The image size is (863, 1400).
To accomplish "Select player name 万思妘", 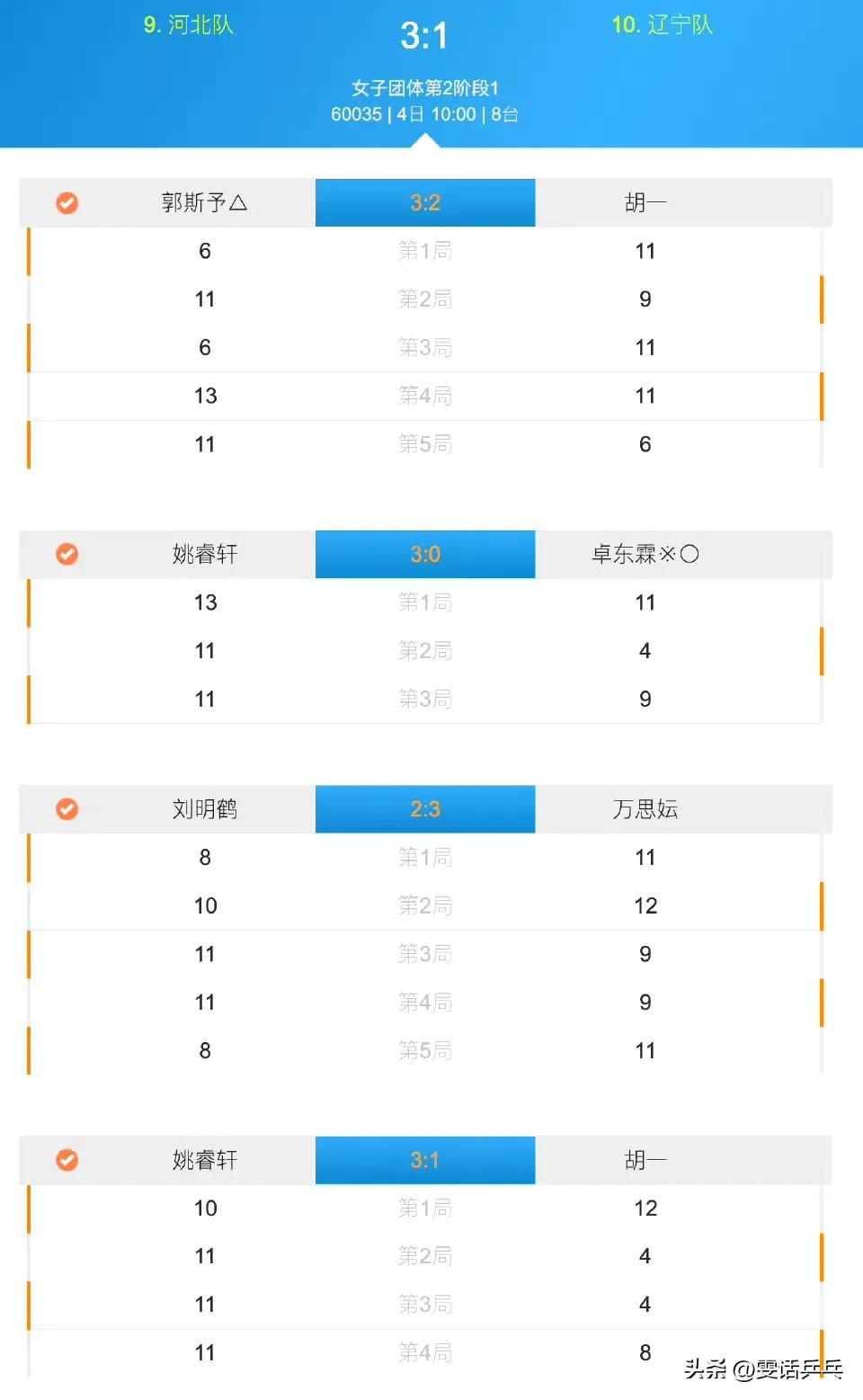I will click(645, 809).
